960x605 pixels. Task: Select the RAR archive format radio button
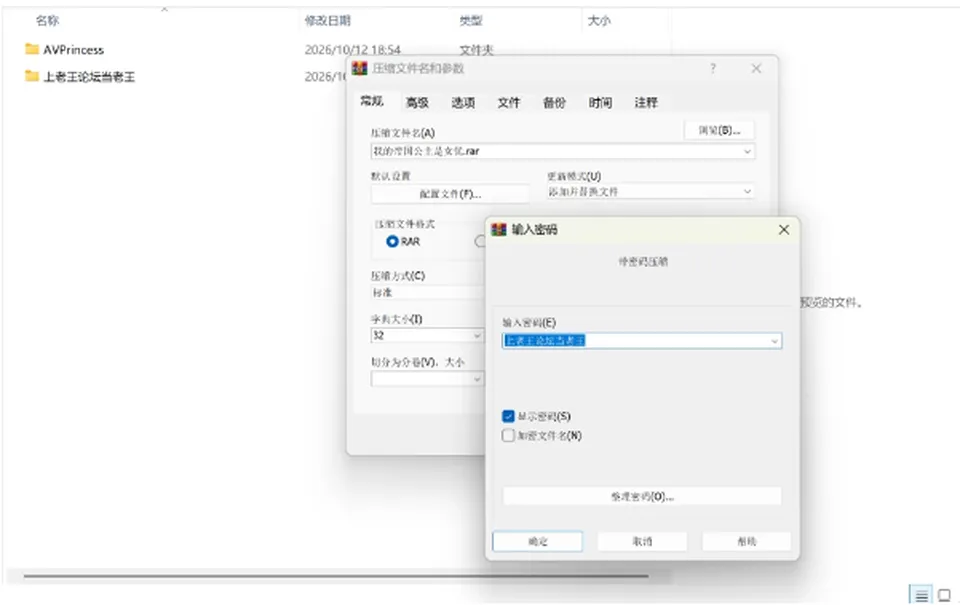click(x=392, y=242)
